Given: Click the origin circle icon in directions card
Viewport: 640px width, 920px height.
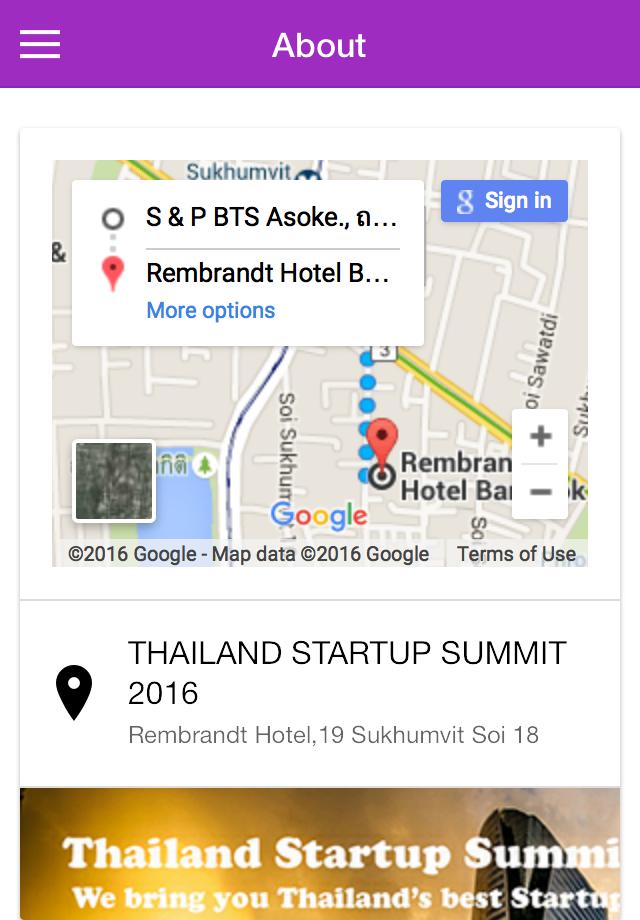Looking at the screenshot, I should point(113,218).
